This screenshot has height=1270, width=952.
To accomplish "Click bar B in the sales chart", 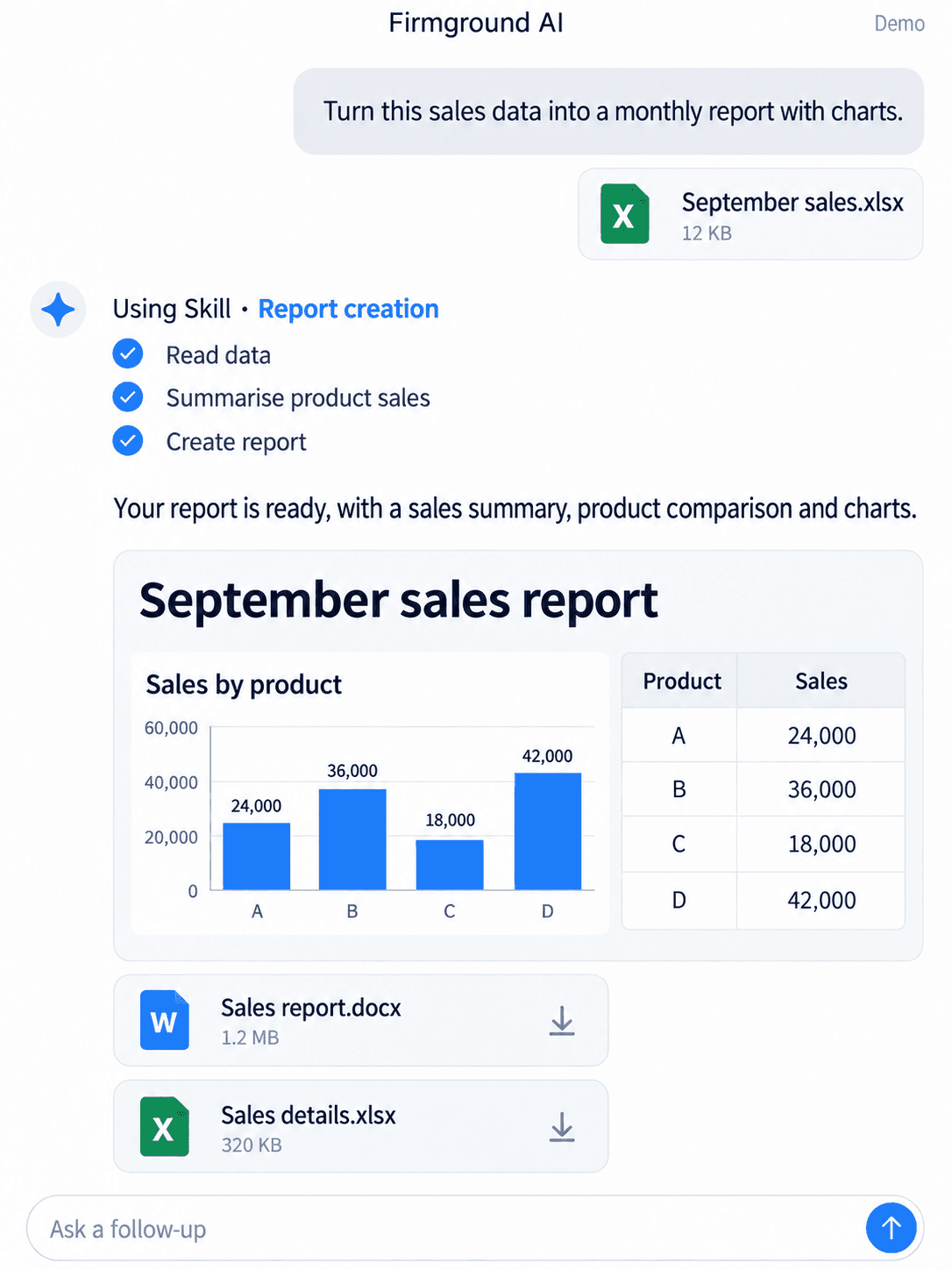I will 352,839.
